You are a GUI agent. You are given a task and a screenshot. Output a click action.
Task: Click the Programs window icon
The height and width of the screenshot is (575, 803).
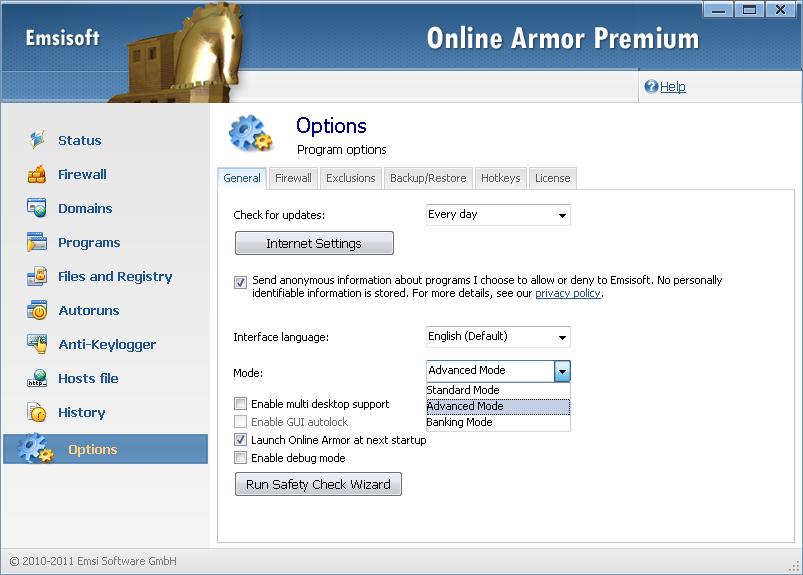(37, 242)
